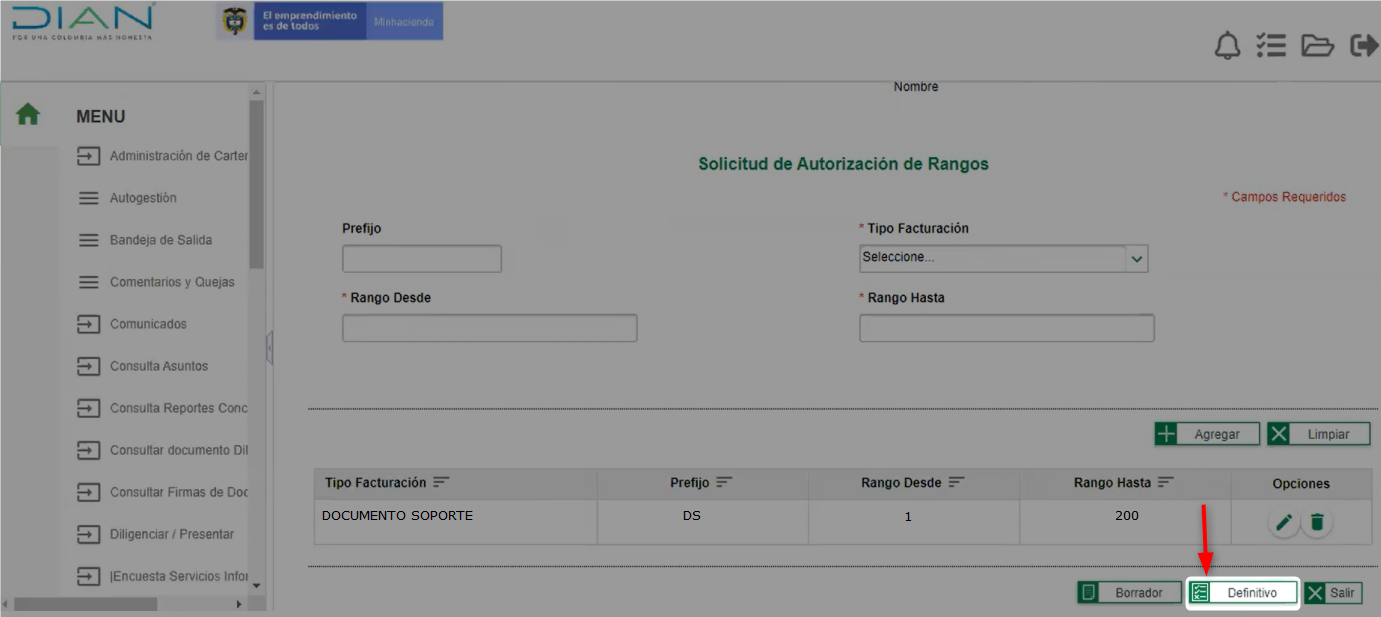The width and height of the screenshot is (1381, 617).
Task: Open the folder icon in top bar
Action: tap(1317, 46)
